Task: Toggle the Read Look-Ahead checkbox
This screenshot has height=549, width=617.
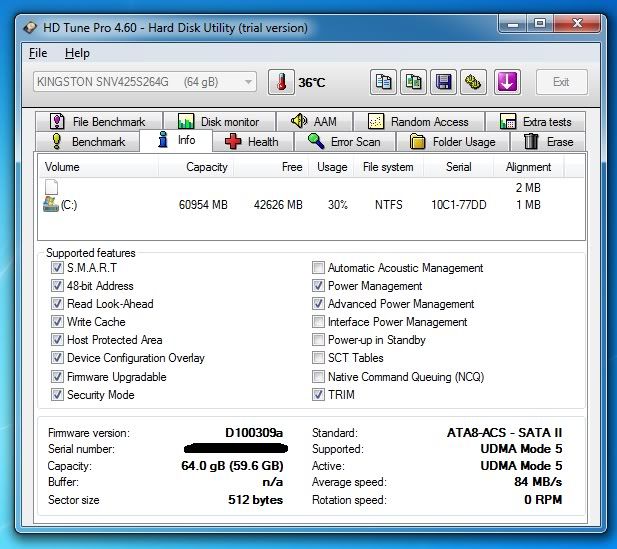Action: pyautogui.click(x=57, y=304)
